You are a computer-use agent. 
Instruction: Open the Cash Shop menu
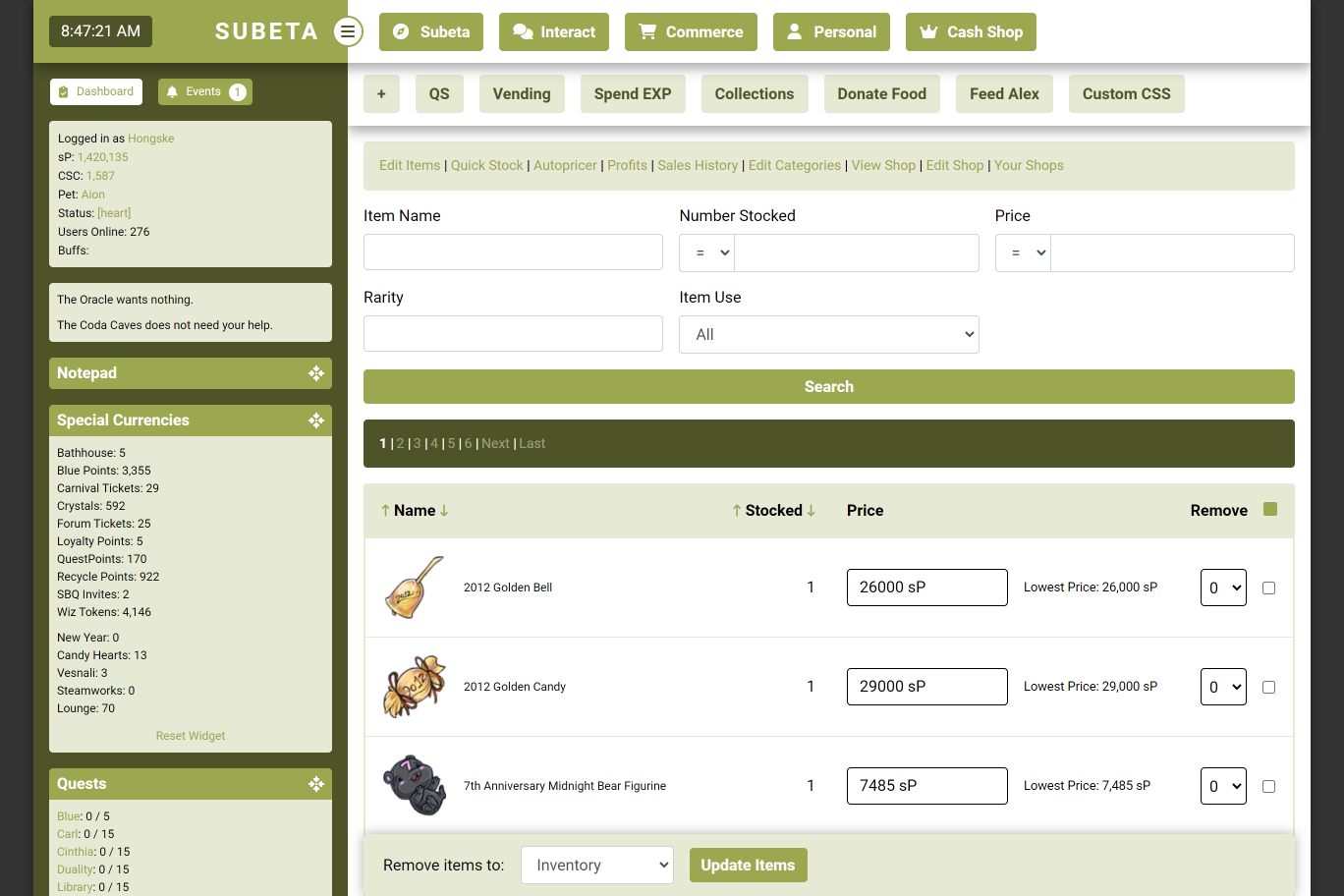[971, 31]
